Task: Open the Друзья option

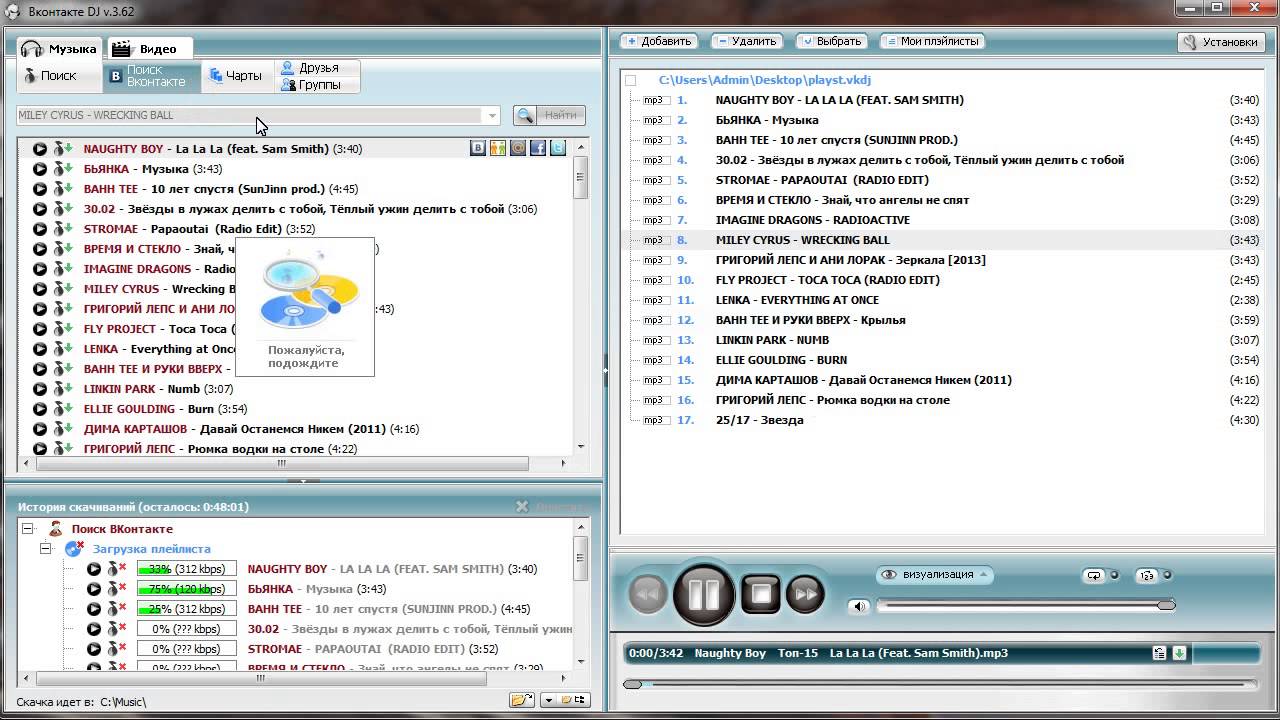Action: (x=318, y=68)
